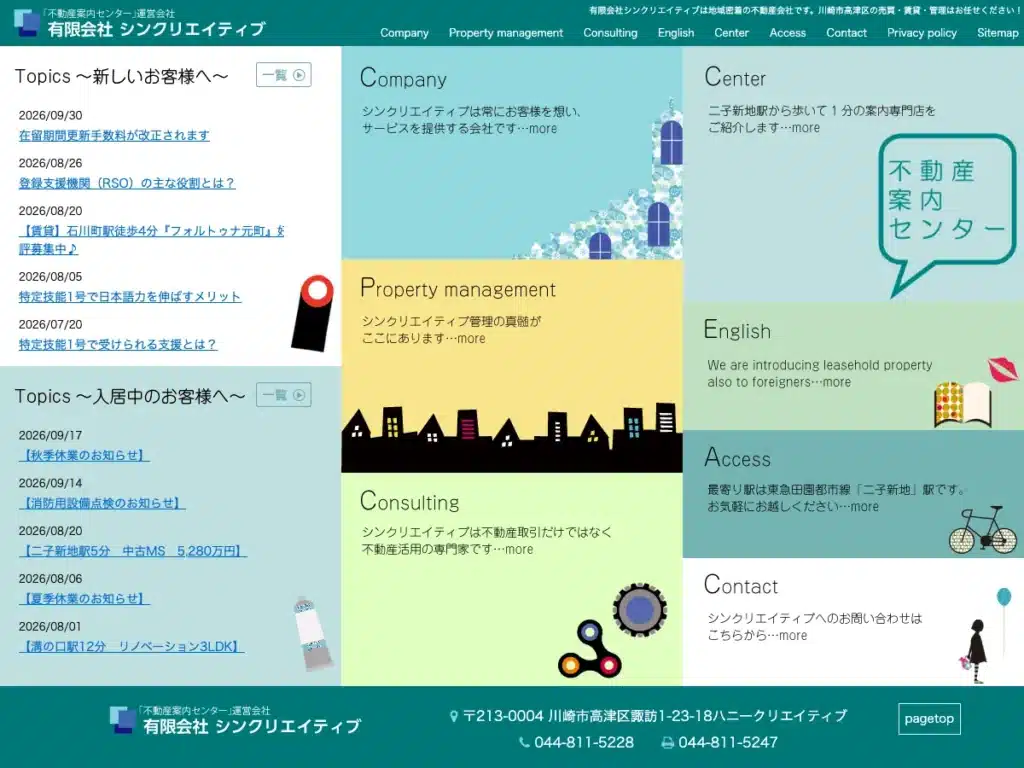1024x768 pixels.
Task: Click the red door hanger tag icon
Action: coord(312,313)
